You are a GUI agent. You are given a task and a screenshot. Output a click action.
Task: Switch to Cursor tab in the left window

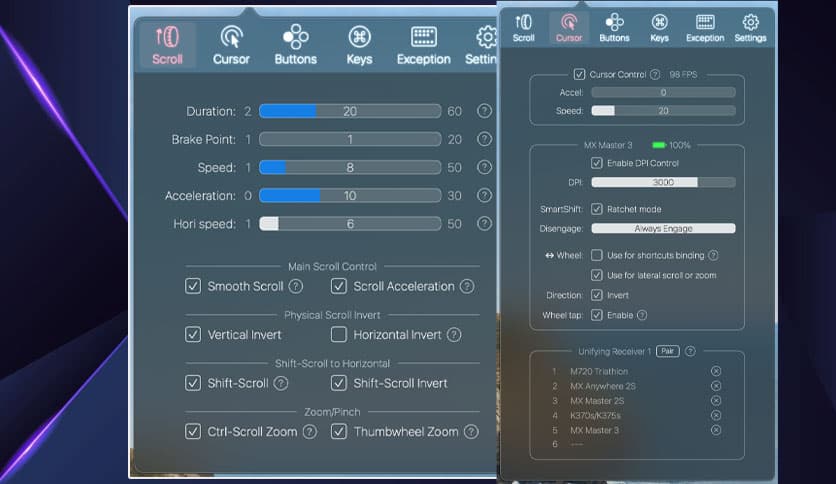(x=231, y=45)
